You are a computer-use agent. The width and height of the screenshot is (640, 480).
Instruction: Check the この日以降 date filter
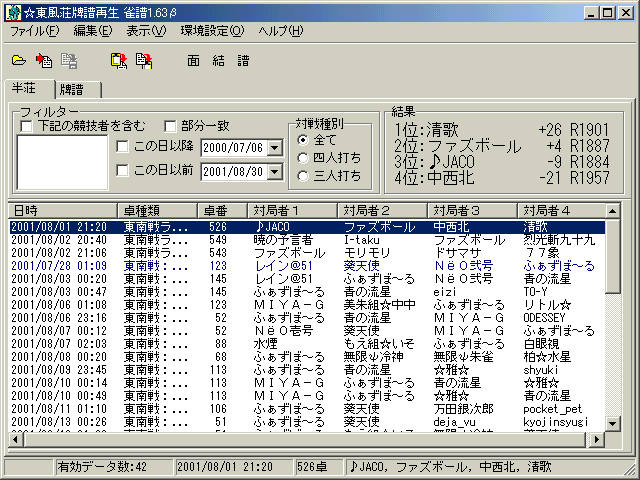tap(122, 147)
